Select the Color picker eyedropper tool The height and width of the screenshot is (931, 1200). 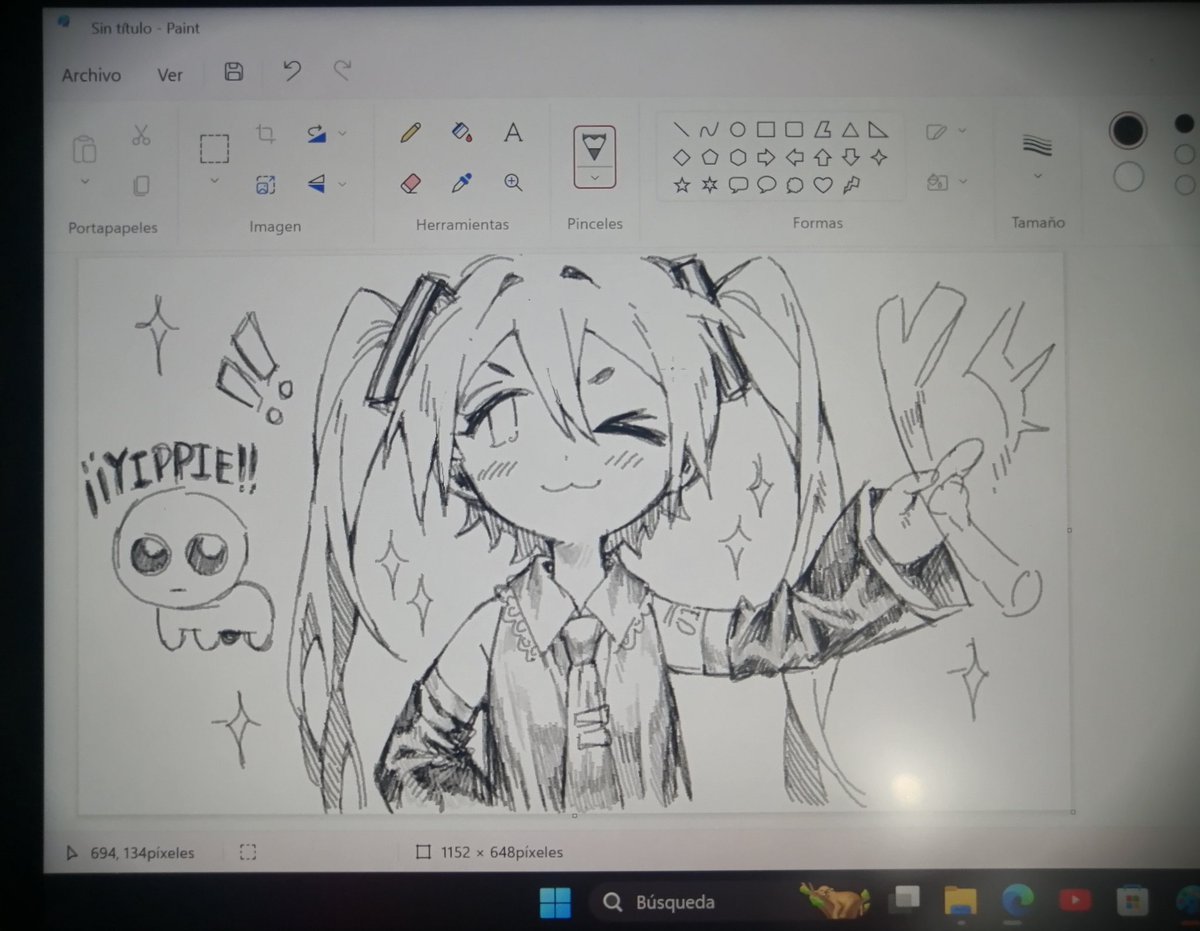click(x=462, y=182)
